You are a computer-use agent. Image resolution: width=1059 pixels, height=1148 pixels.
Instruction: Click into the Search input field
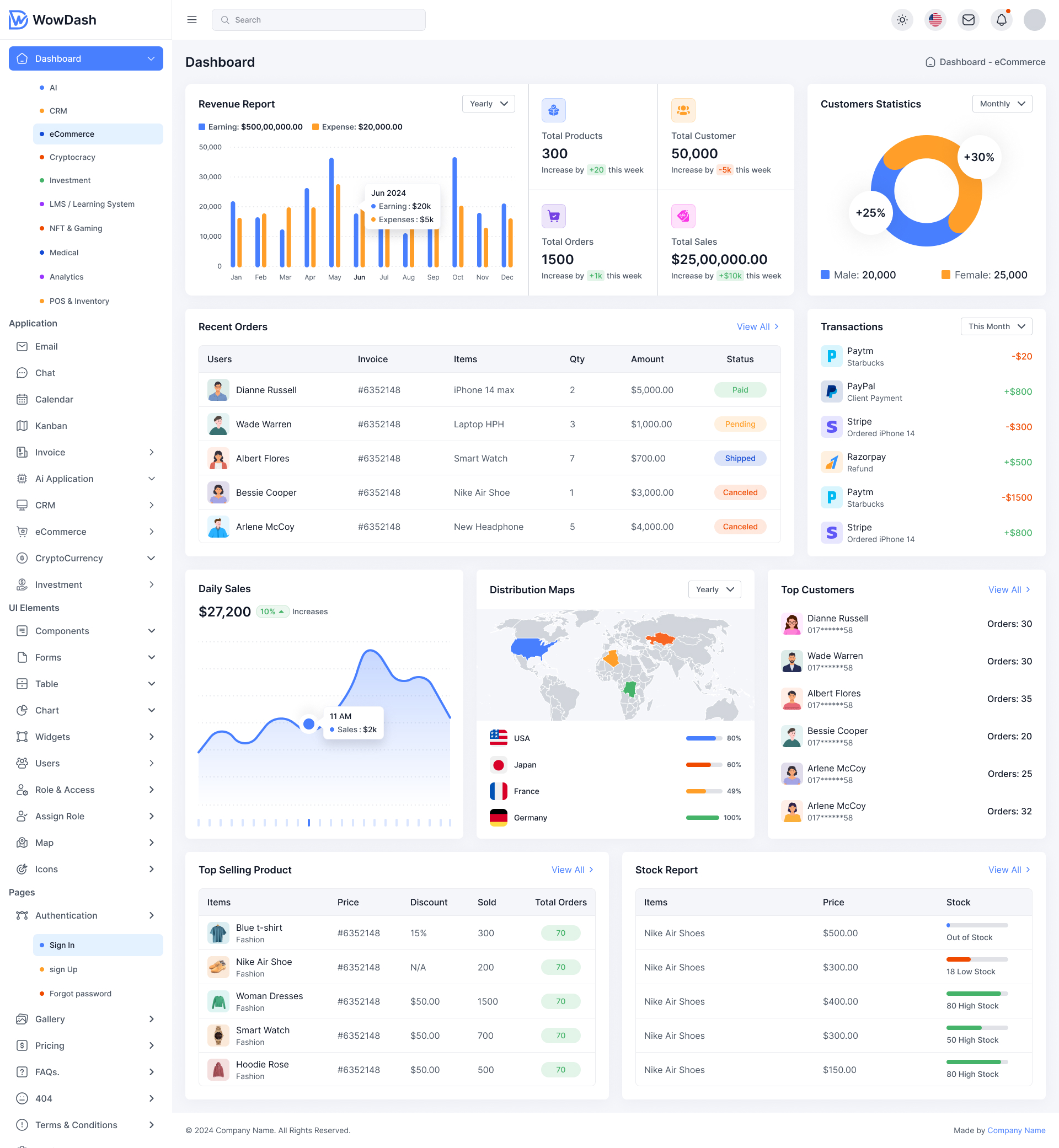click(319, 20)
